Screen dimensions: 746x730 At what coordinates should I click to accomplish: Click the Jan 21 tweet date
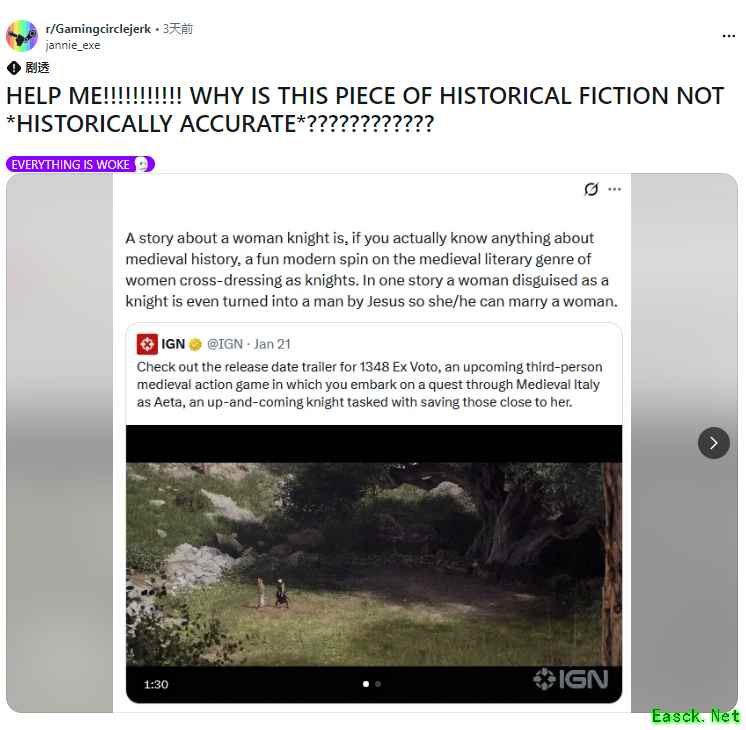pyautogui.click(x=272, y=344)
